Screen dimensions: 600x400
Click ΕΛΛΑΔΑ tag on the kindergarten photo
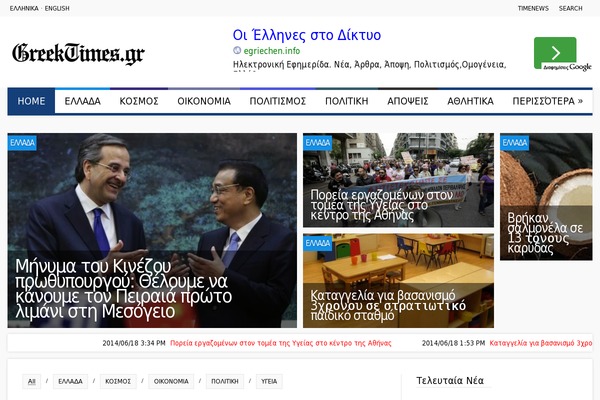(318, 243)
